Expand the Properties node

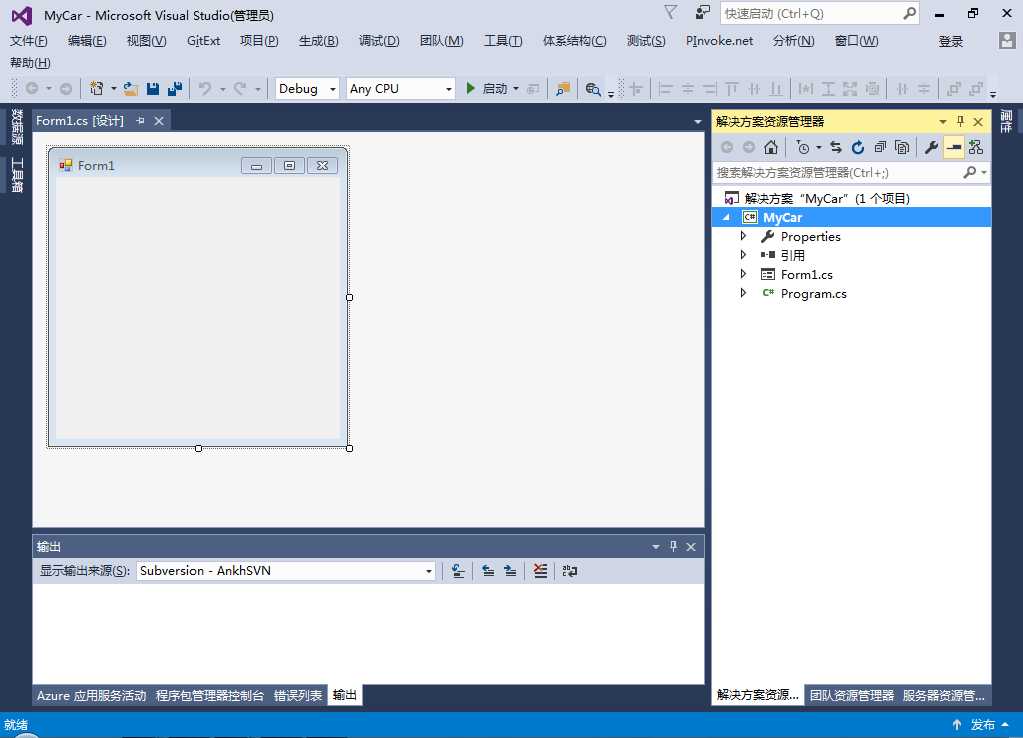click(x=743, y=236)
